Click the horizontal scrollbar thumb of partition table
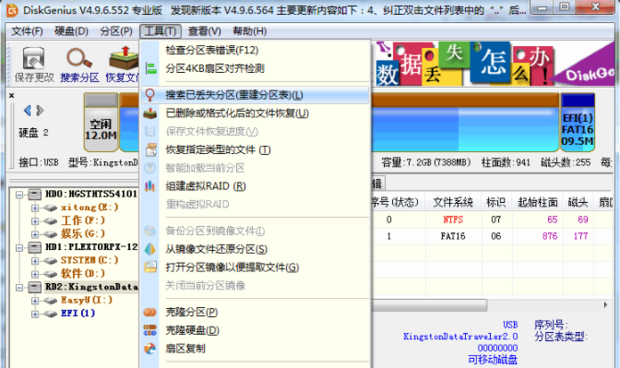This screenshot has width=620, height=368. pos(429,305)
